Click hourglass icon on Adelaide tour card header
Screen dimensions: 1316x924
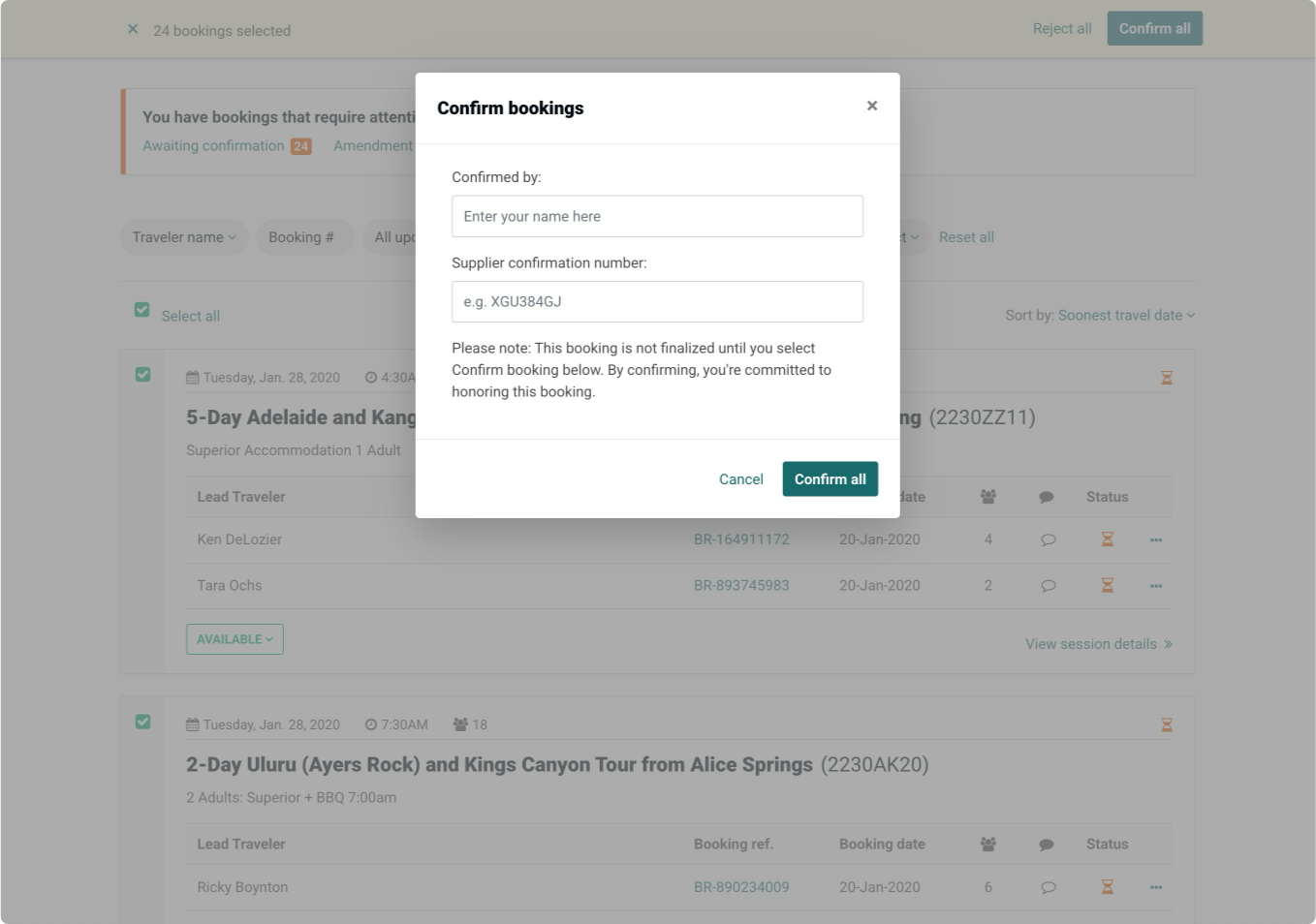(x=1167, y=378)
